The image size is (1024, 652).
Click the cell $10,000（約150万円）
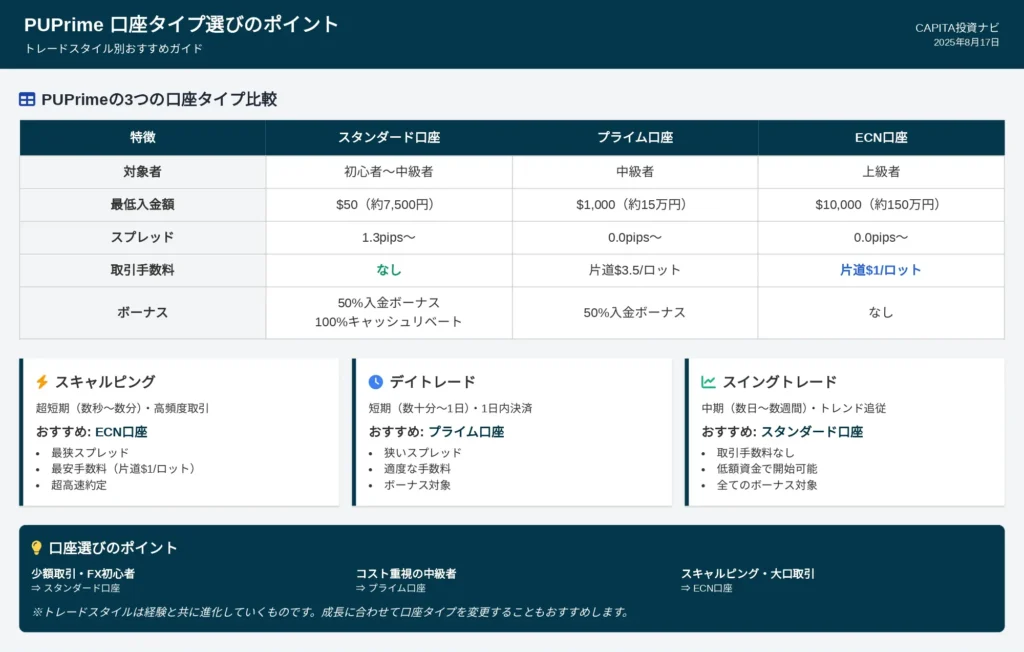coord(881,204)
